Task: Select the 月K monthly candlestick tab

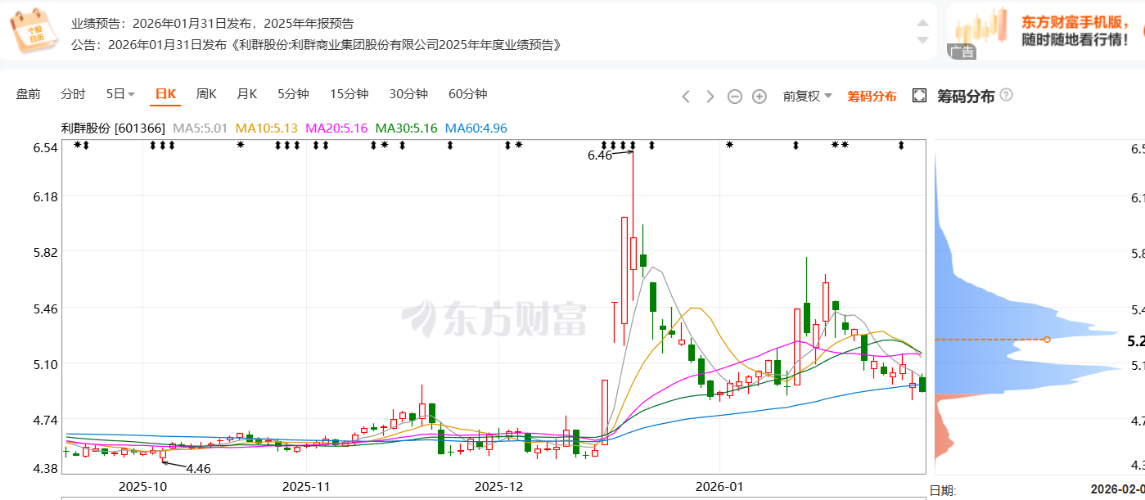Action: point(247,93)
